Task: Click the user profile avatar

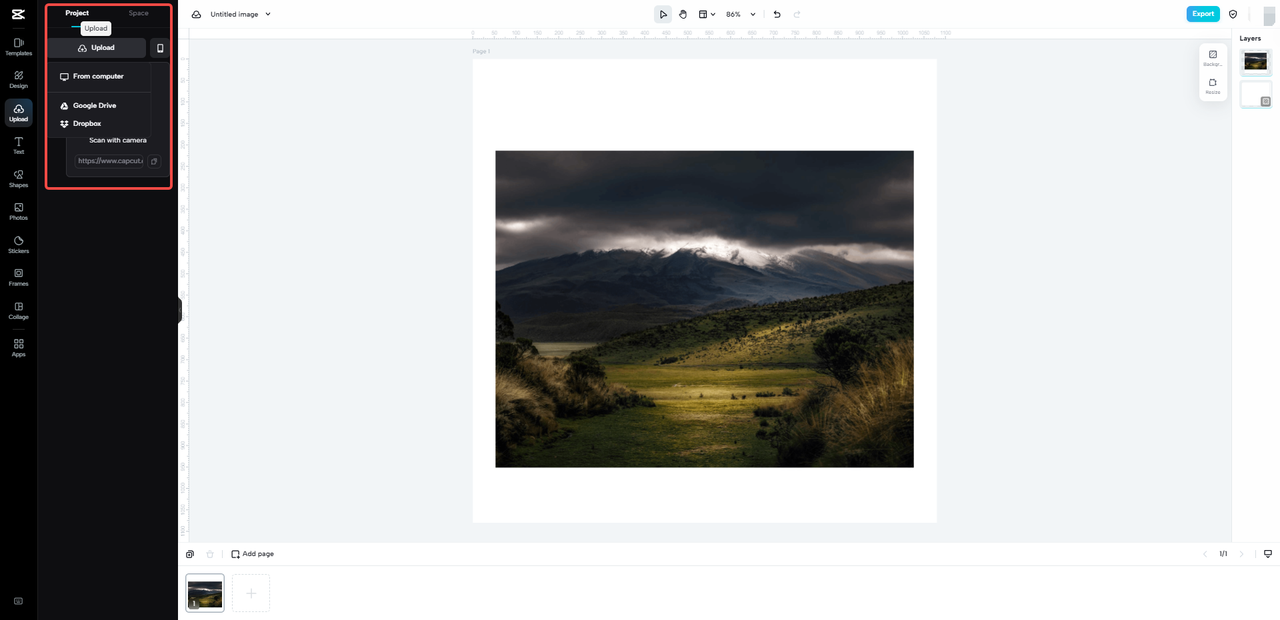Action: click(1269, 15)
